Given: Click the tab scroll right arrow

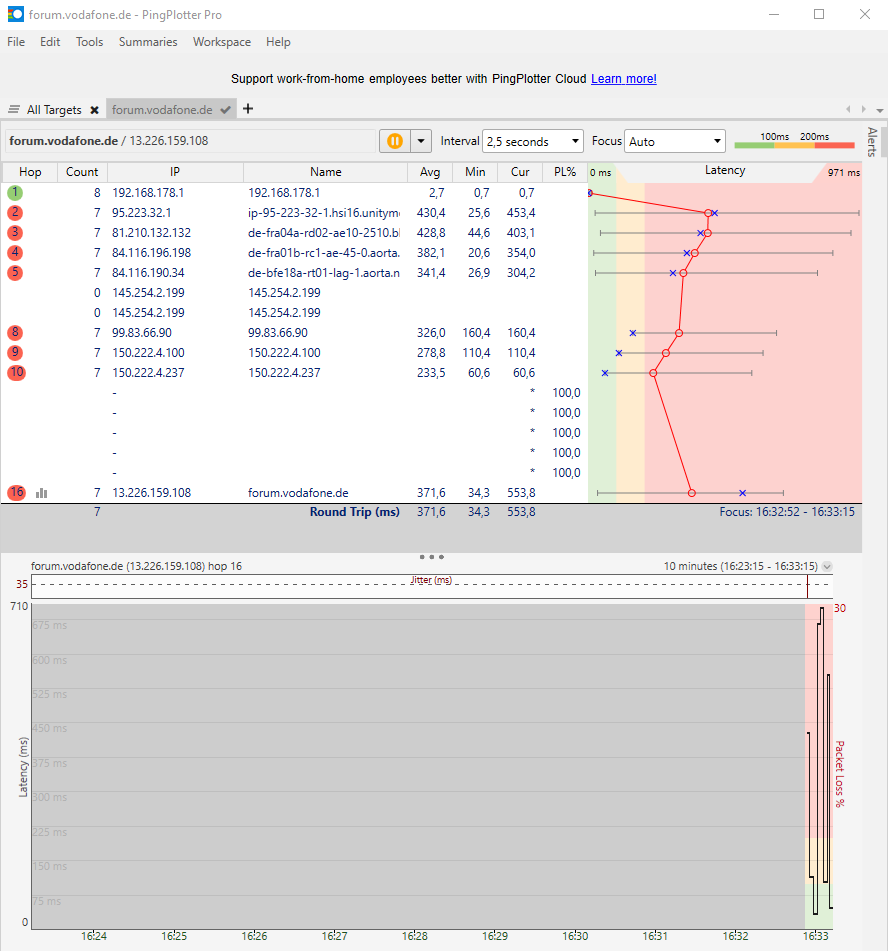Looking at the screenshot, I should point(862,109).
